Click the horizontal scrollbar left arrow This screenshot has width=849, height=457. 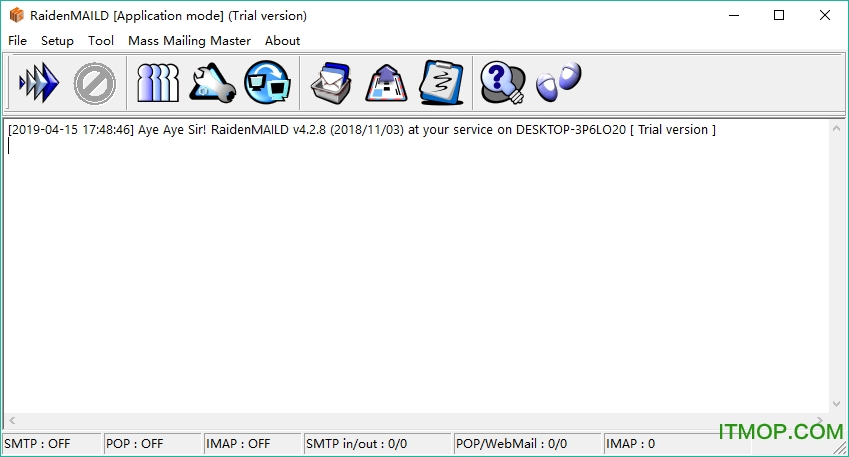coord(12,420)
